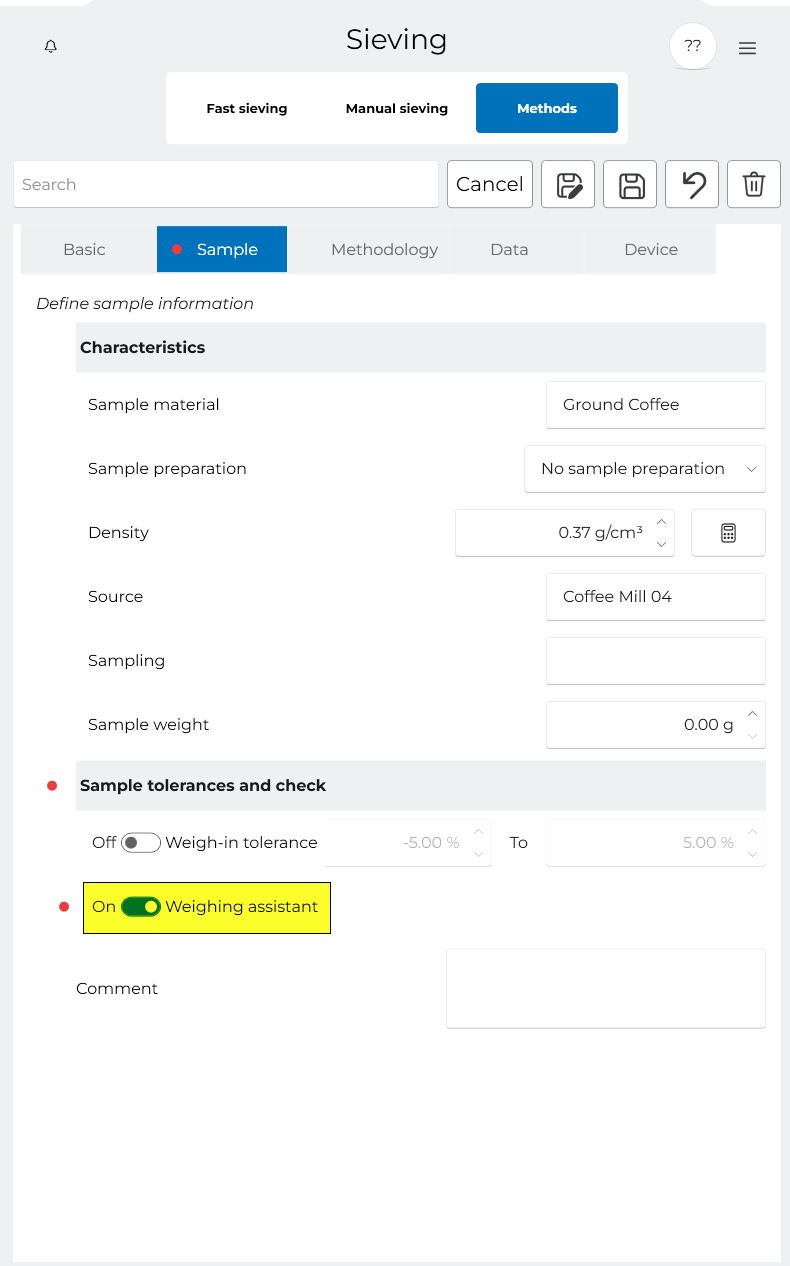Image resolution: width=790 pixels, height=1266 pixels.
Task: Click the Comment text box
Action: point(606,988)
